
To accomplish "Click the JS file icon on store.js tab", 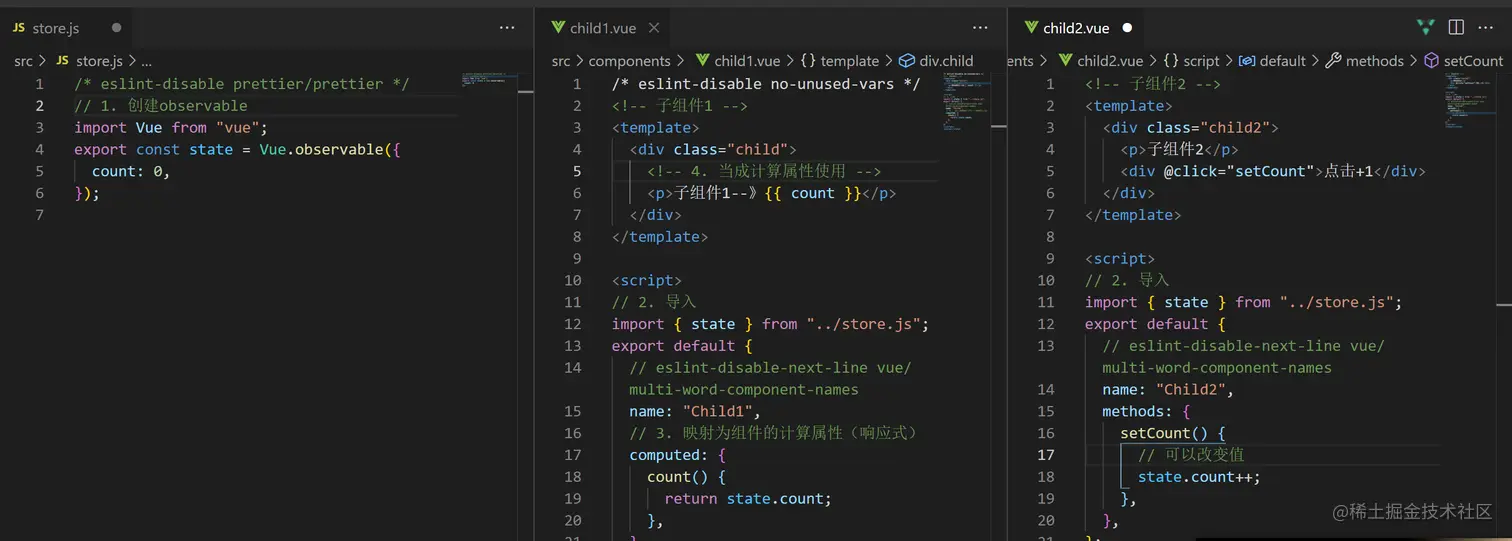I will pyautogui.click(x=19, y=28).
